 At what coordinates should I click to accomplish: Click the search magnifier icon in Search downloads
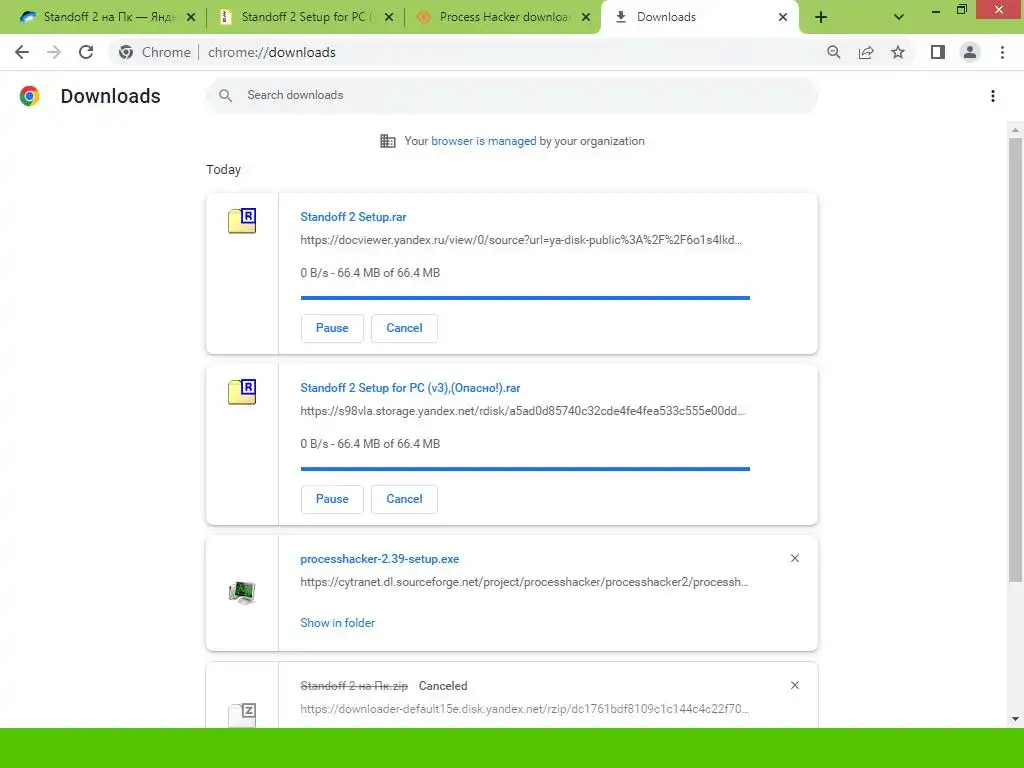coord(226,95)
